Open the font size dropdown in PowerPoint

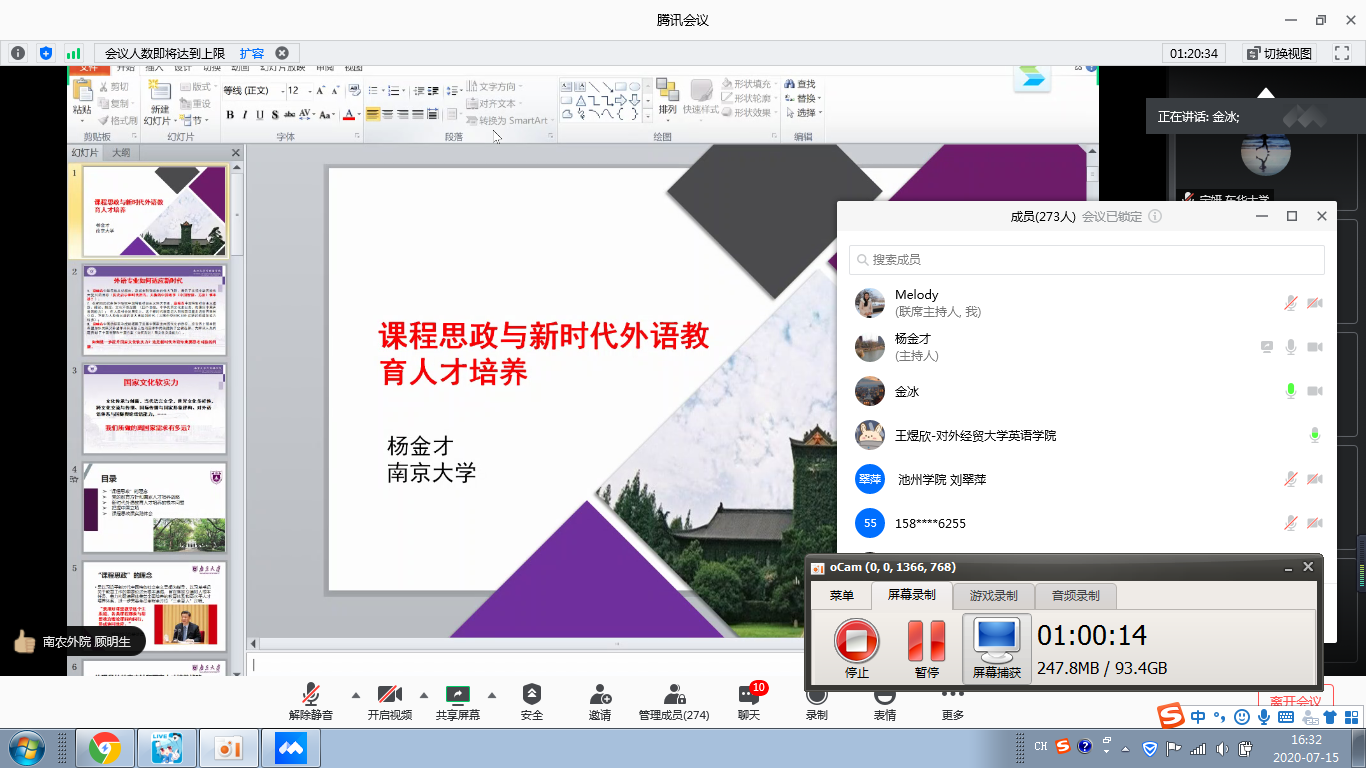[309, 90]
